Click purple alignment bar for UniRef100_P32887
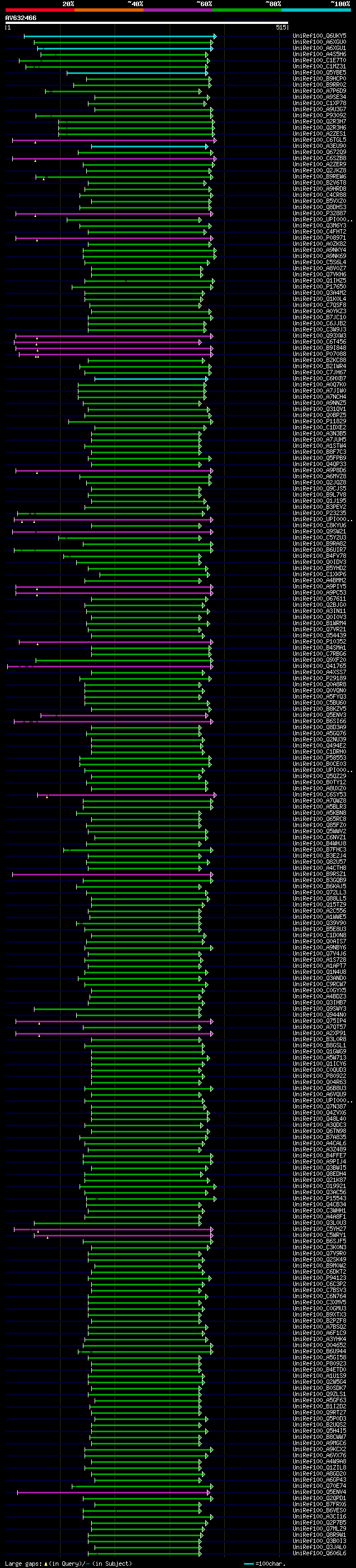Image resolution: width=356 pixels, height=1568 pixels. [114, 214]
